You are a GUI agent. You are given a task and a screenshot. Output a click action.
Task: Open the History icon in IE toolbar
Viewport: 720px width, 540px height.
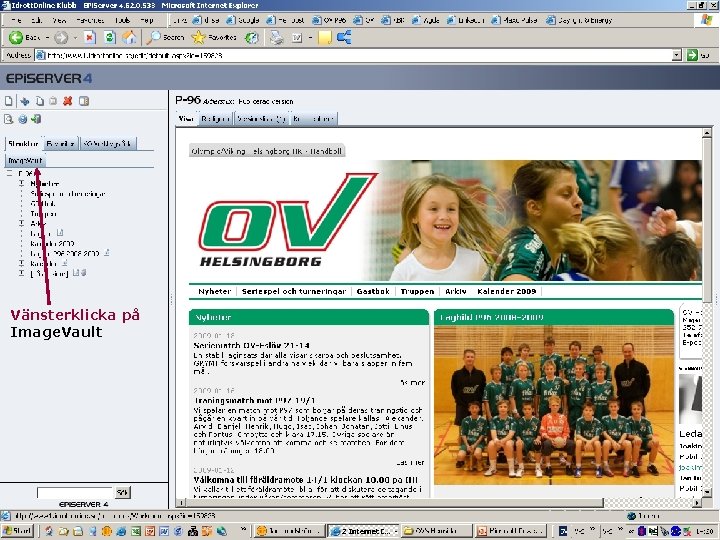pyautogui.click(x=251, y=37)
